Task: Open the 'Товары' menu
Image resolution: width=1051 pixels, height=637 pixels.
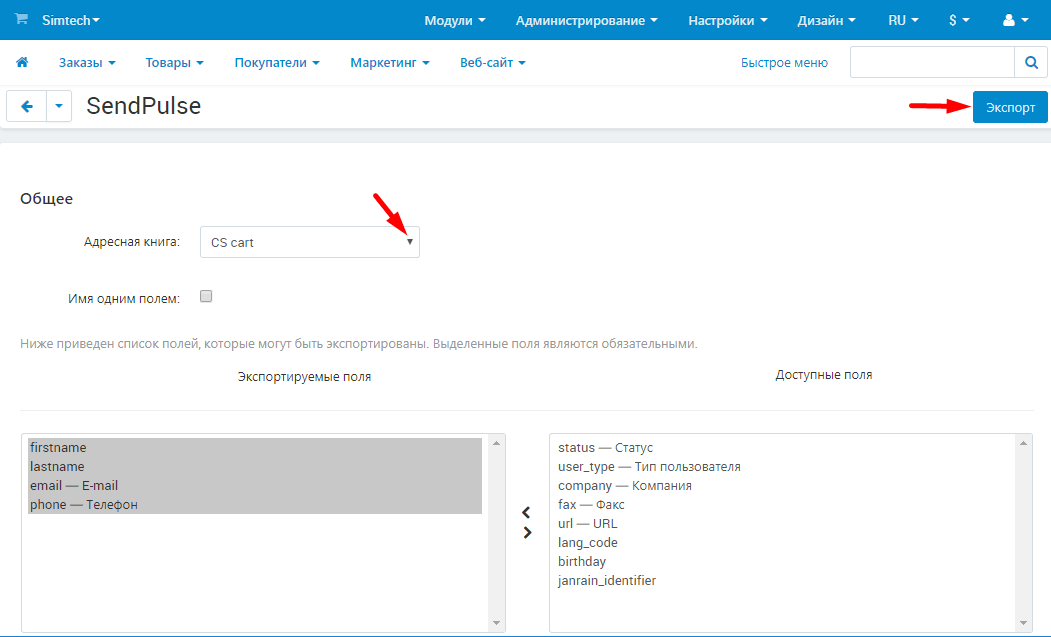Action: [174, 62]
